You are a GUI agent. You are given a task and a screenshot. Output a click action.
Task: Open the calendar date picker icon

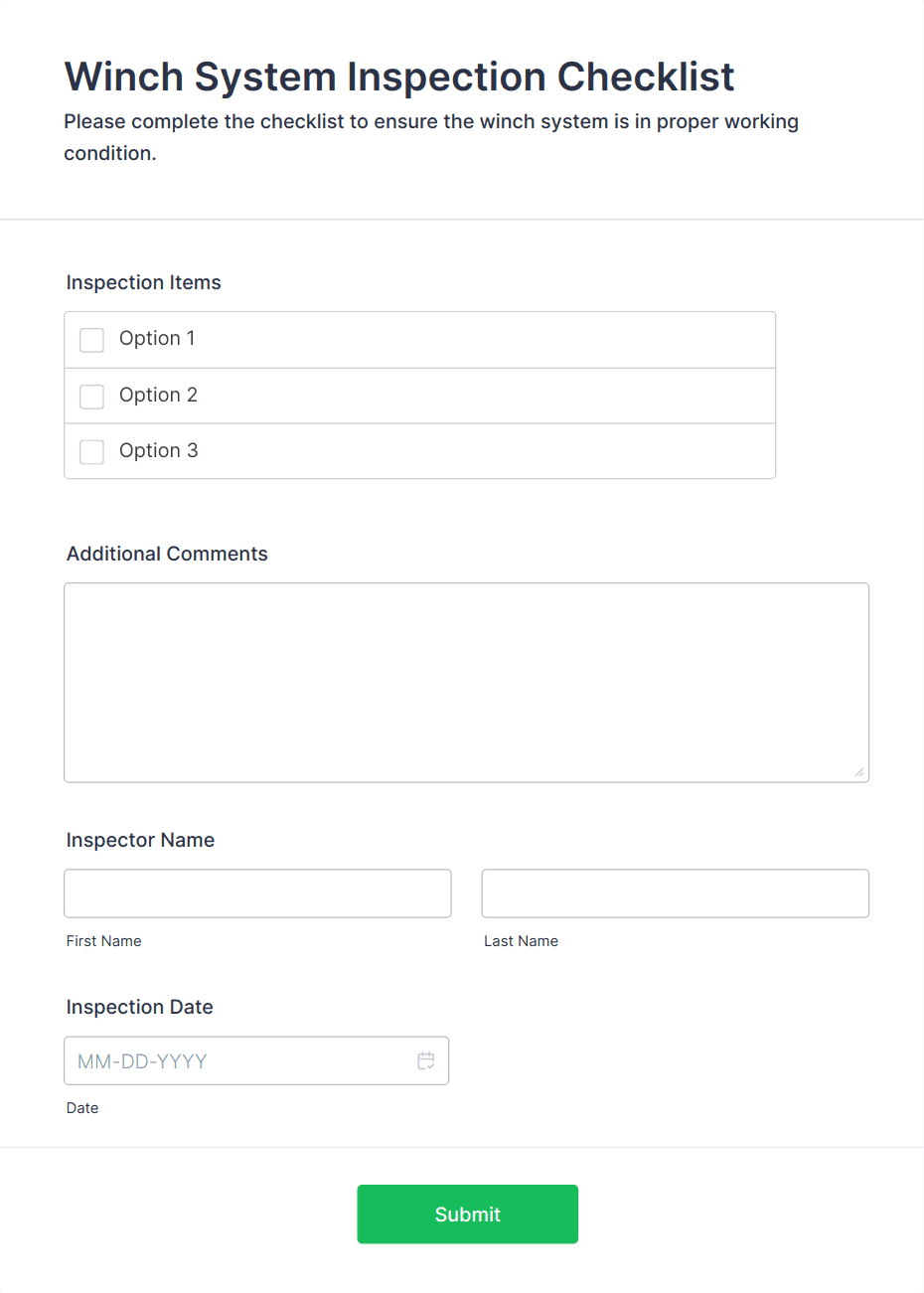426,1060
